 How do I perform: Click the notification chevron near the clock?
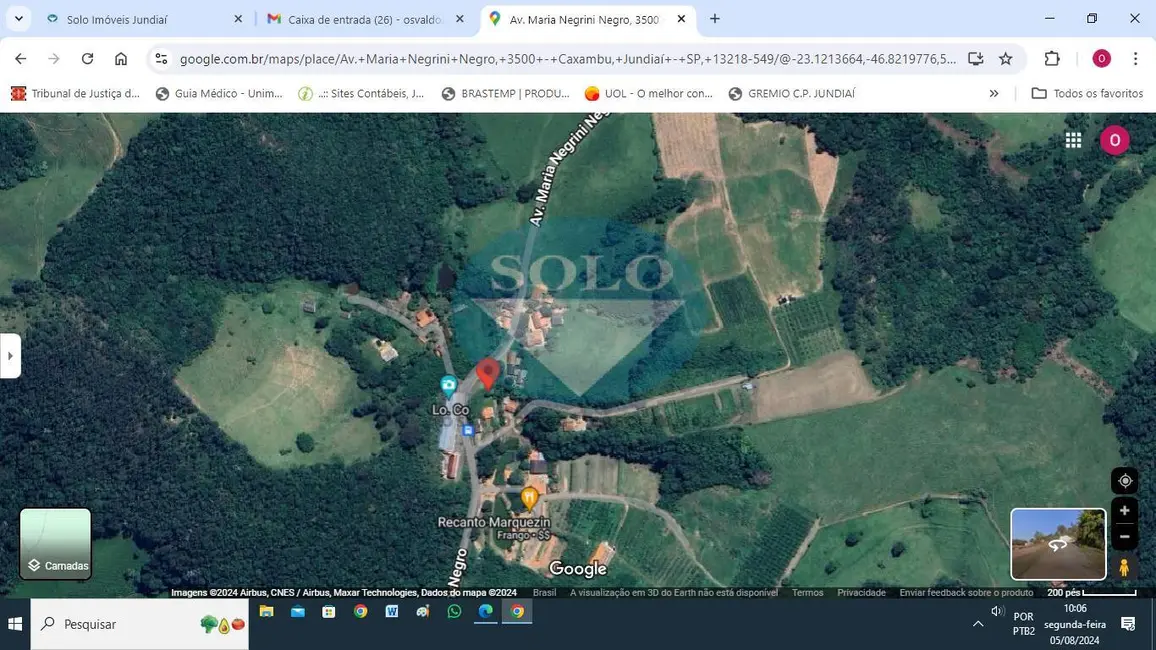click(x=978, y=623)
